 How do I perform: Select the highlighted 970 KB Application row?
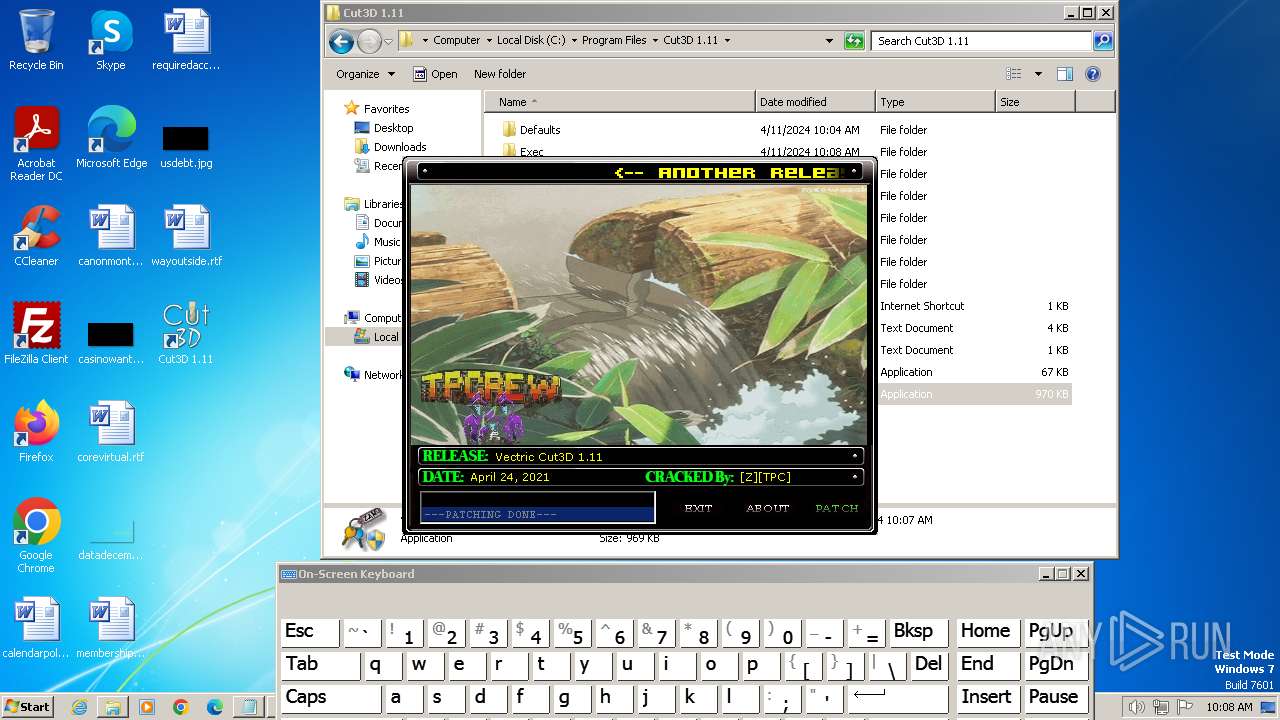tap(974, 394)
